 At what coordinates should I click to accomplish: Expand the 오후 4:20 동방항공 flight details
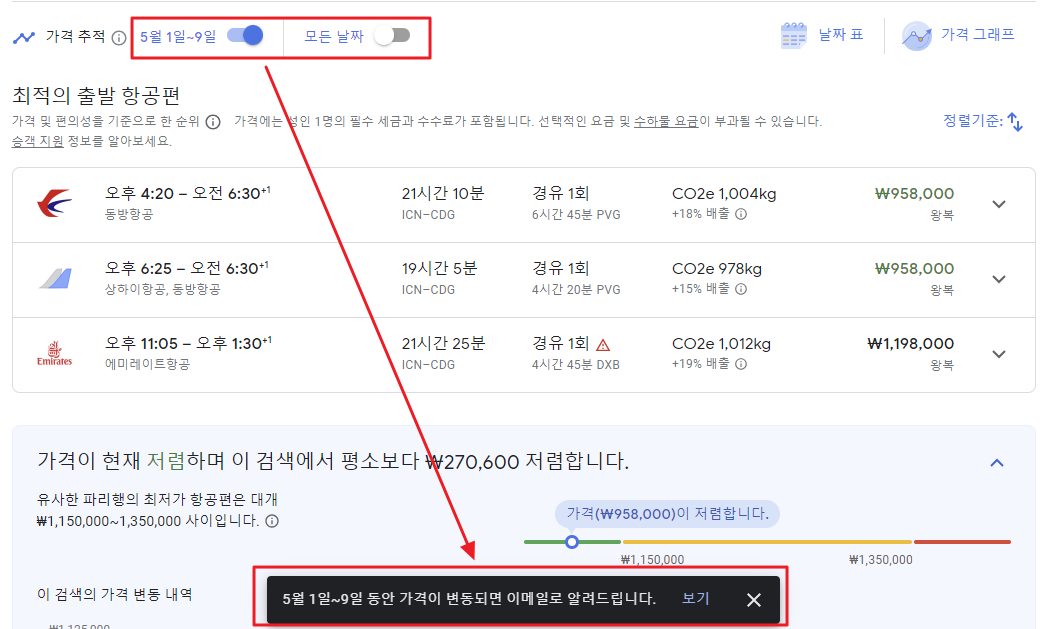(x=998, y=204)
